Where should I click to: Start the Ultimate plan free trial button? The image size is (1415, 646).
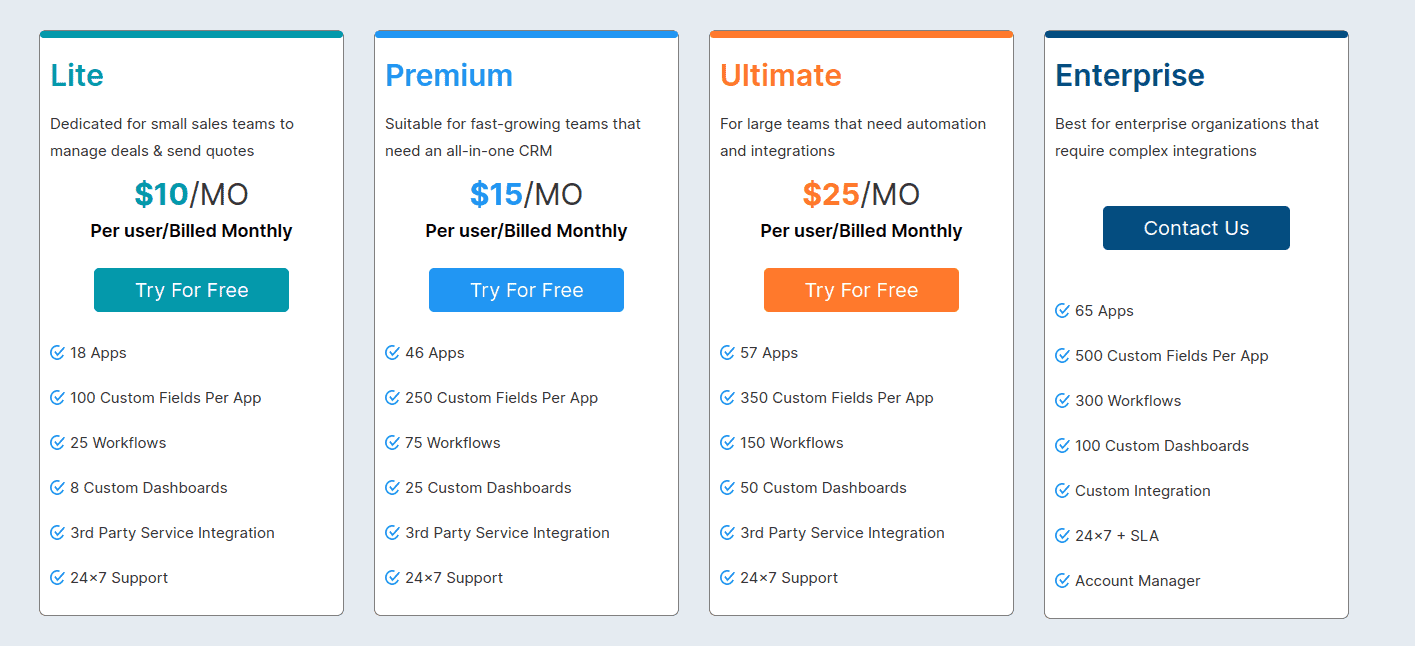click(861, 290)
